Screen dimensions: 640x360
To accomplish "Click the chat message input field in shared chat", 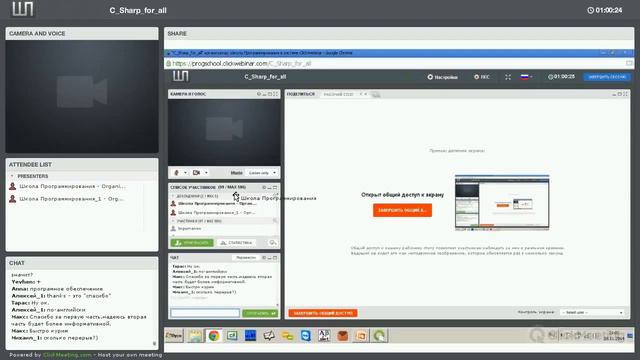I will [x=205, y=313].
